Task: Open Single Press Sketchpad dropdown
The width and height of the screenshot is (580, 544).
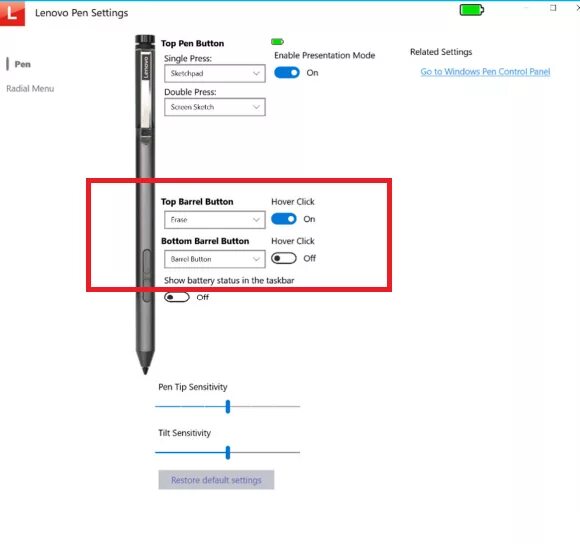Action: pos(215,74)
